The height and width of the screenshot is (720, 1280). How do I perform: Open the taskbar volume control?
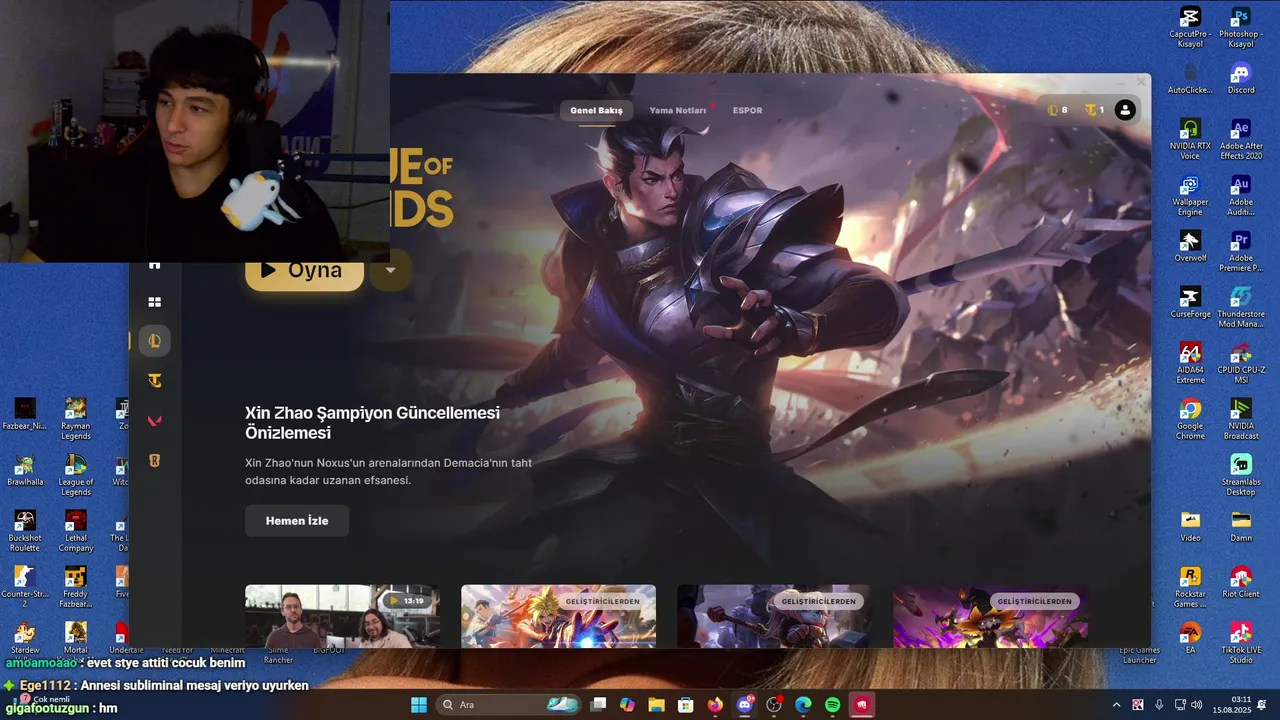click(1197, 705)
